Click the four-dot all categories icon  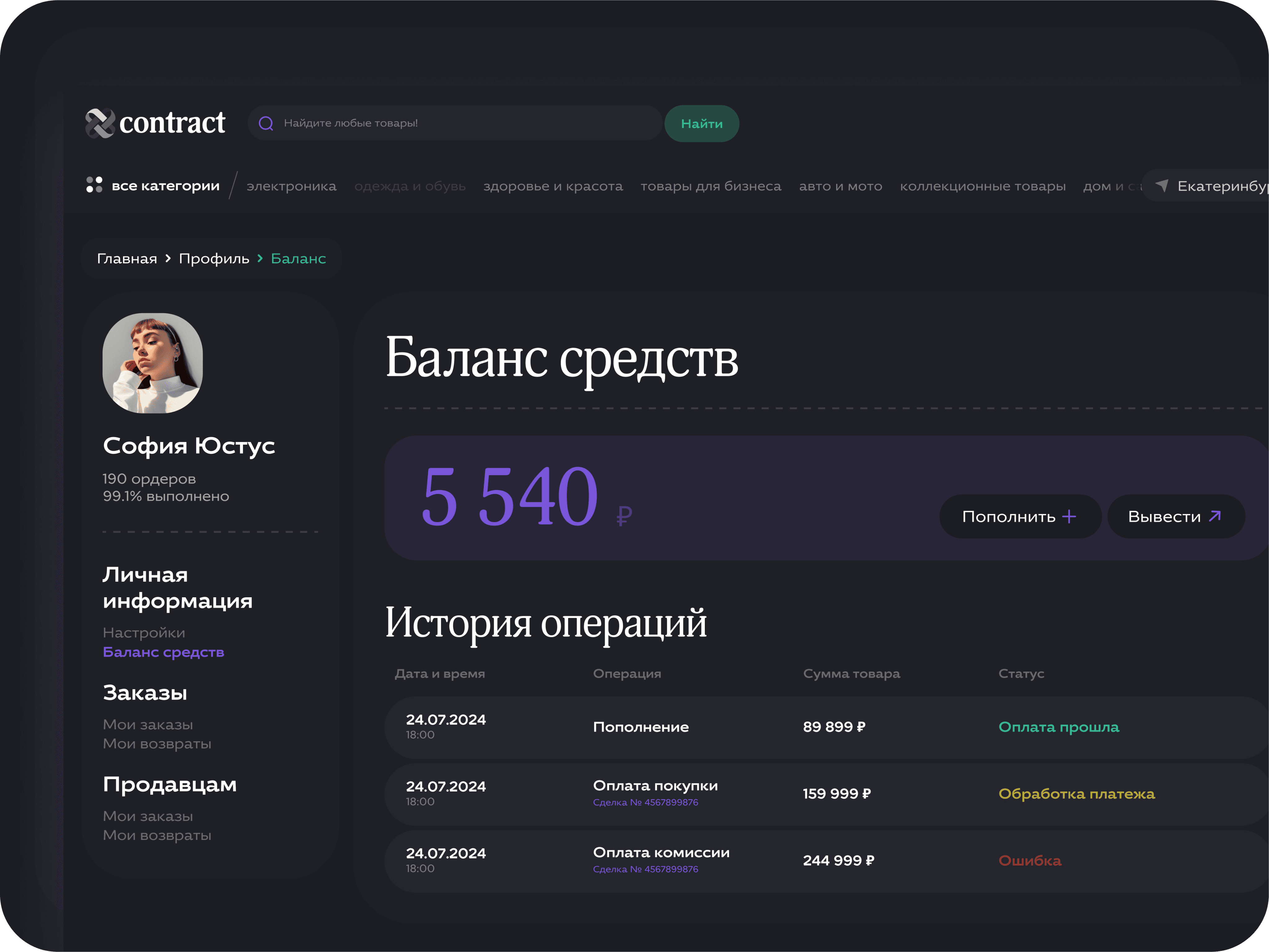click(94, 185)
